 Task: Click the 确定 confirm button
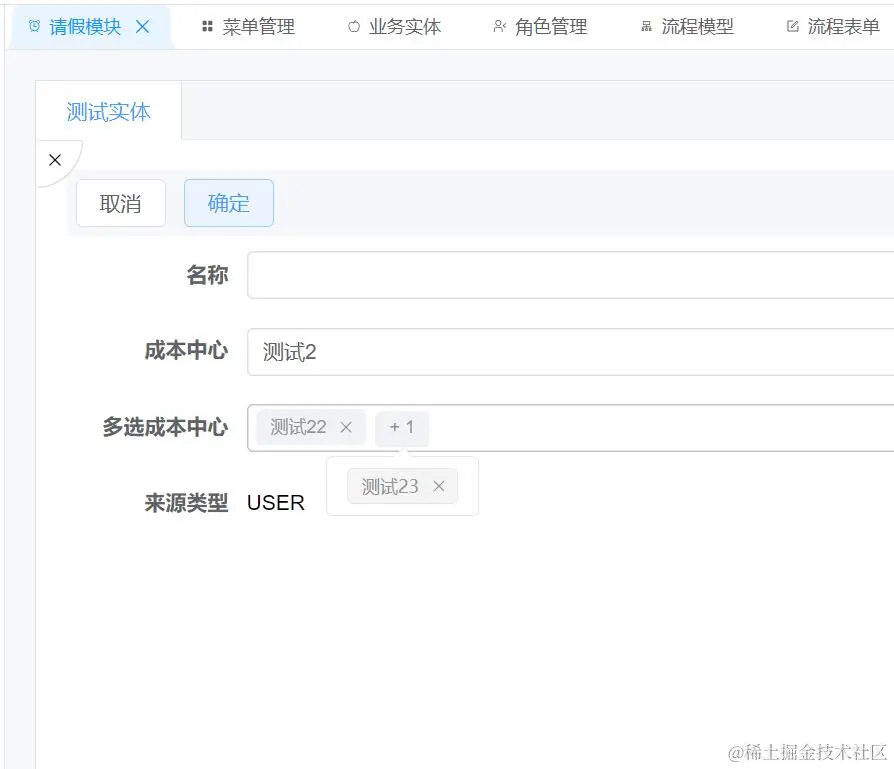(x=228, y=203)
